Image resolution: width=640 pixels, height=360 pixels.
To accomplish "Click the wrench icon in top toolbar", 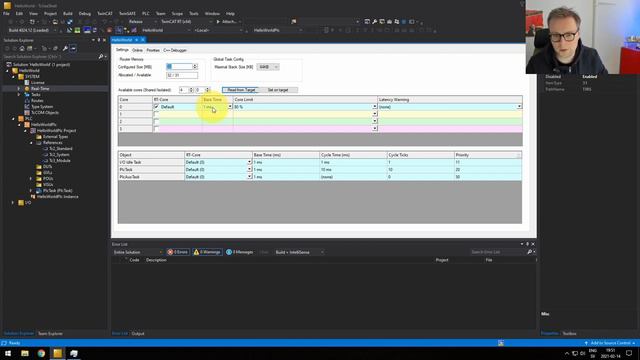I will click(374, 22).
